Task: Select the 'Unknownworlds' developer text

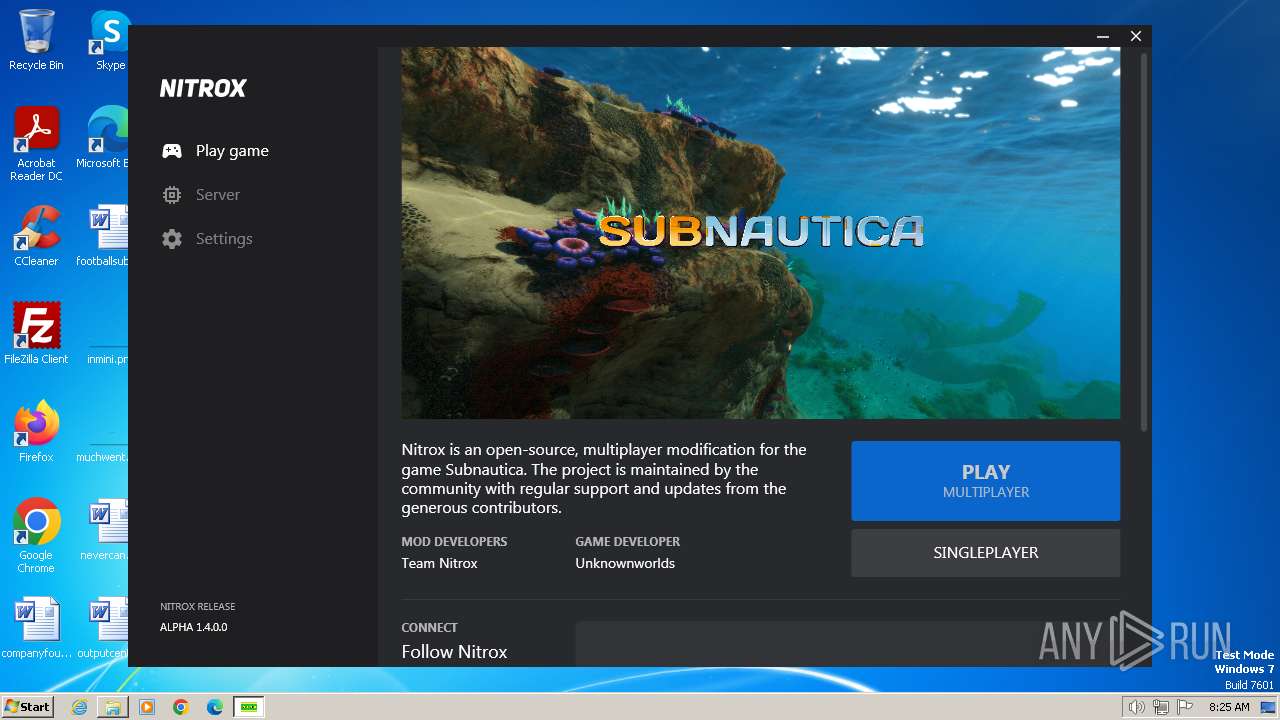Action: (625, 563)
